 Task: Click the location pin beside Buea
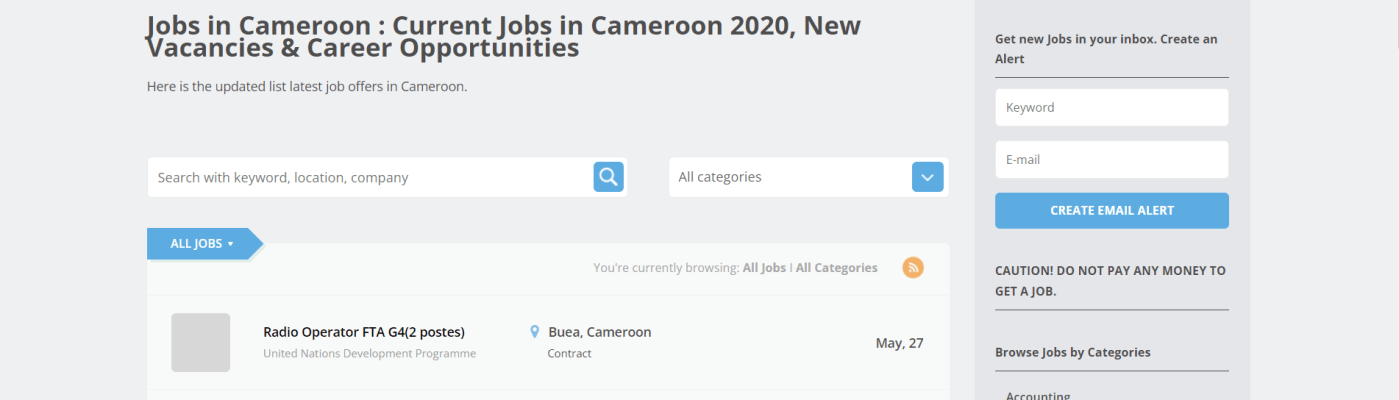point(535,332)
